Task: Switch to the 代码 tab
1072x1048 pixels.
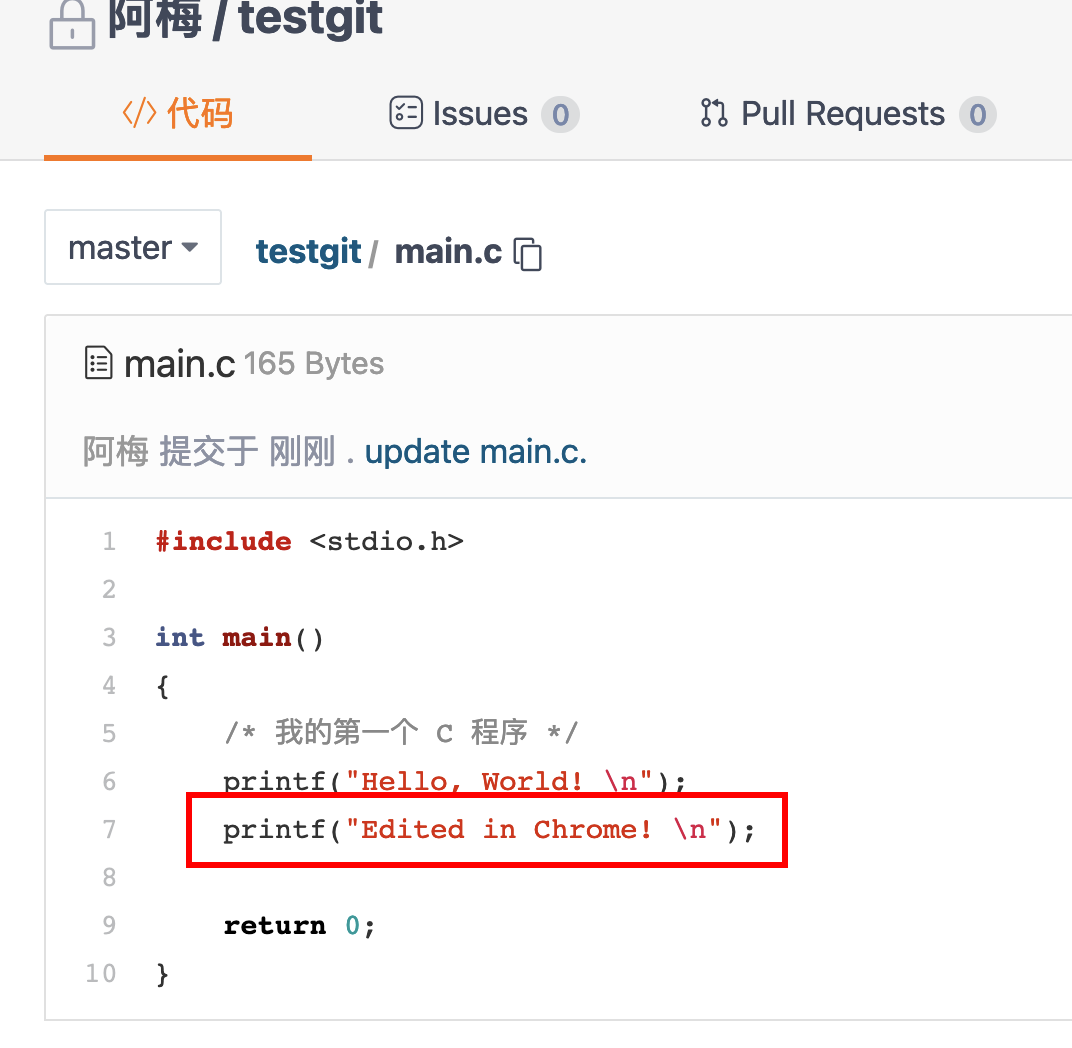Action: pos(178,114)
